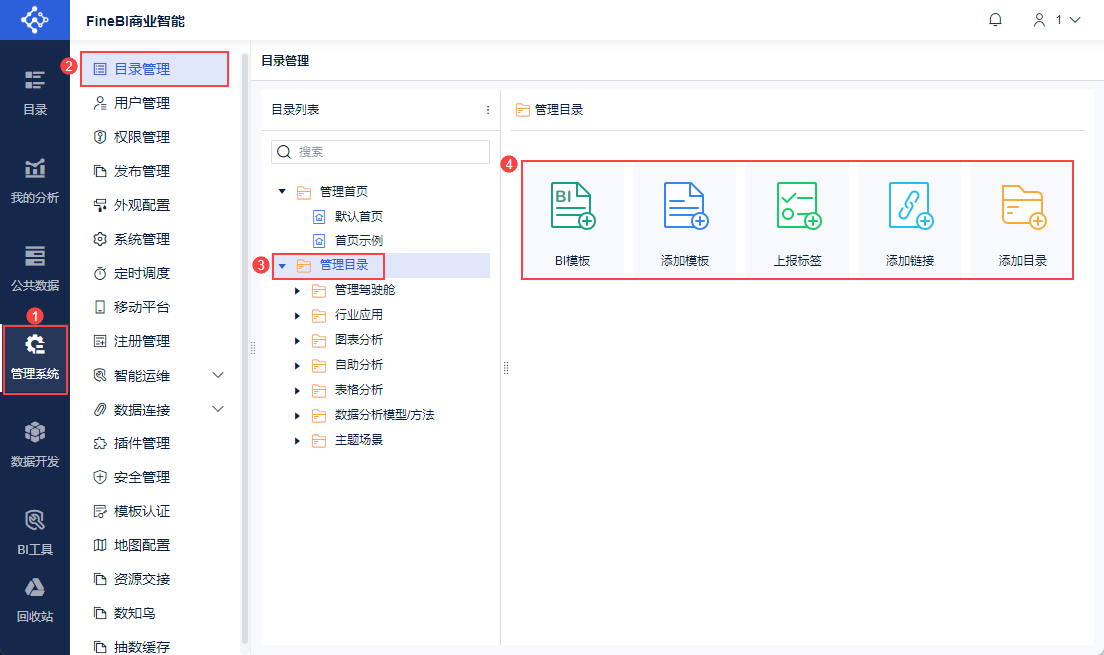Click the 添加链接 icon
This screenshot has height=655, width=1104.
coord(910,206)
